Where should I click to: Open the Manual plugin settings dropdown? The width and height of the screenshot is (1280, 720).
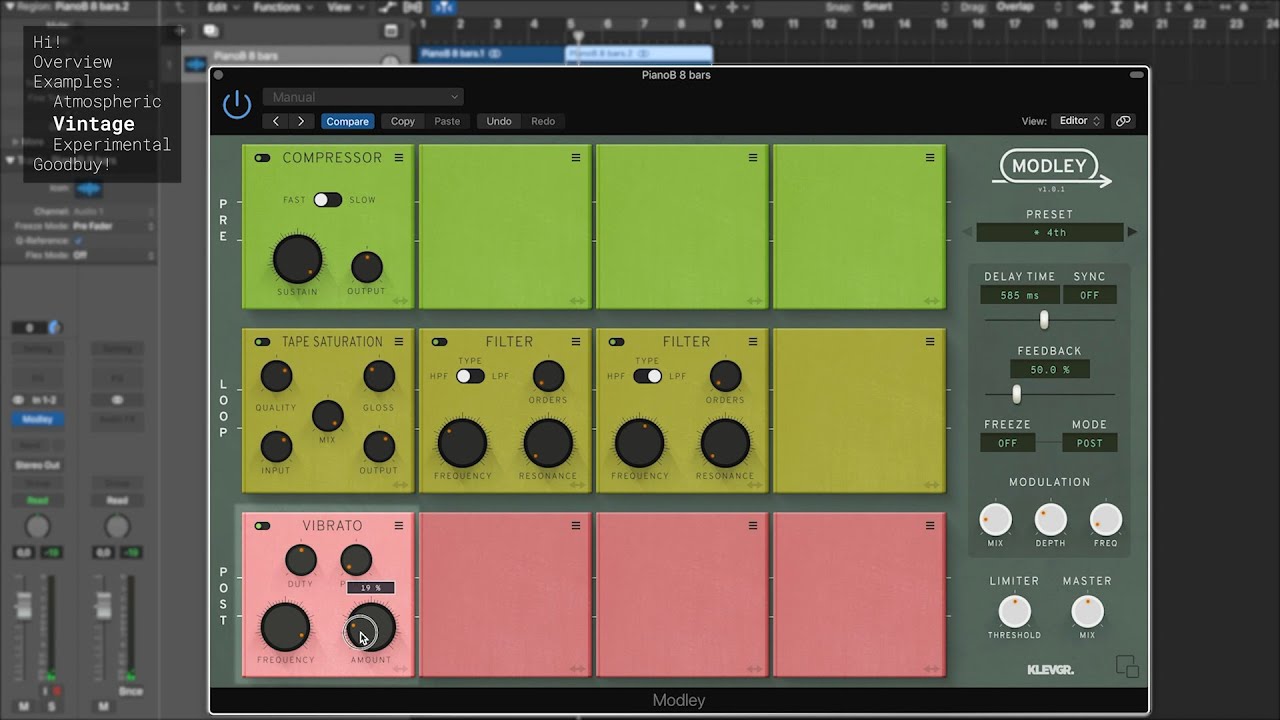pos(363,97)
